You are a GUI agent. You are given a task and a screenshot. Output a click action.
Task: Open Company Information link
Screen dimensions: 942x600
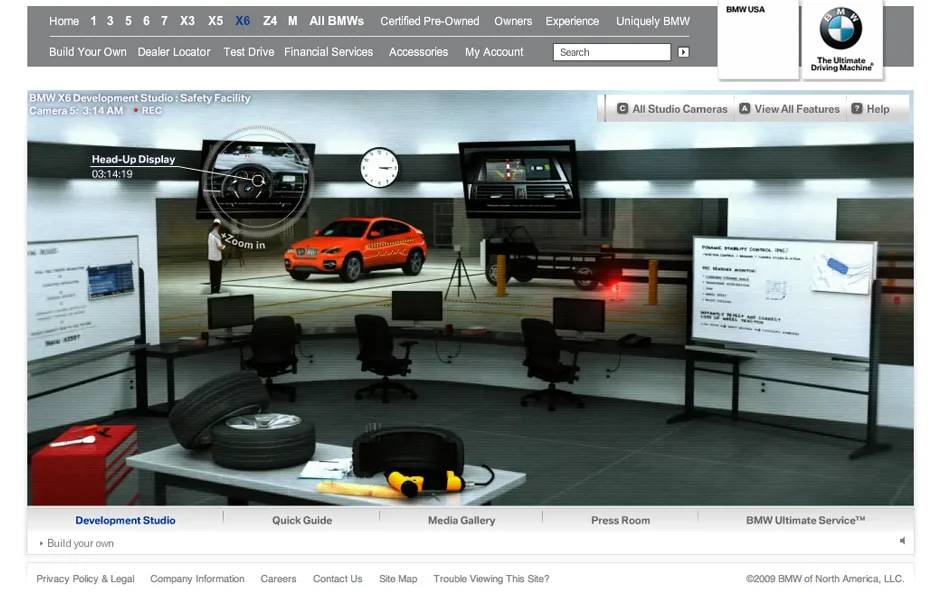coord(197,579)
